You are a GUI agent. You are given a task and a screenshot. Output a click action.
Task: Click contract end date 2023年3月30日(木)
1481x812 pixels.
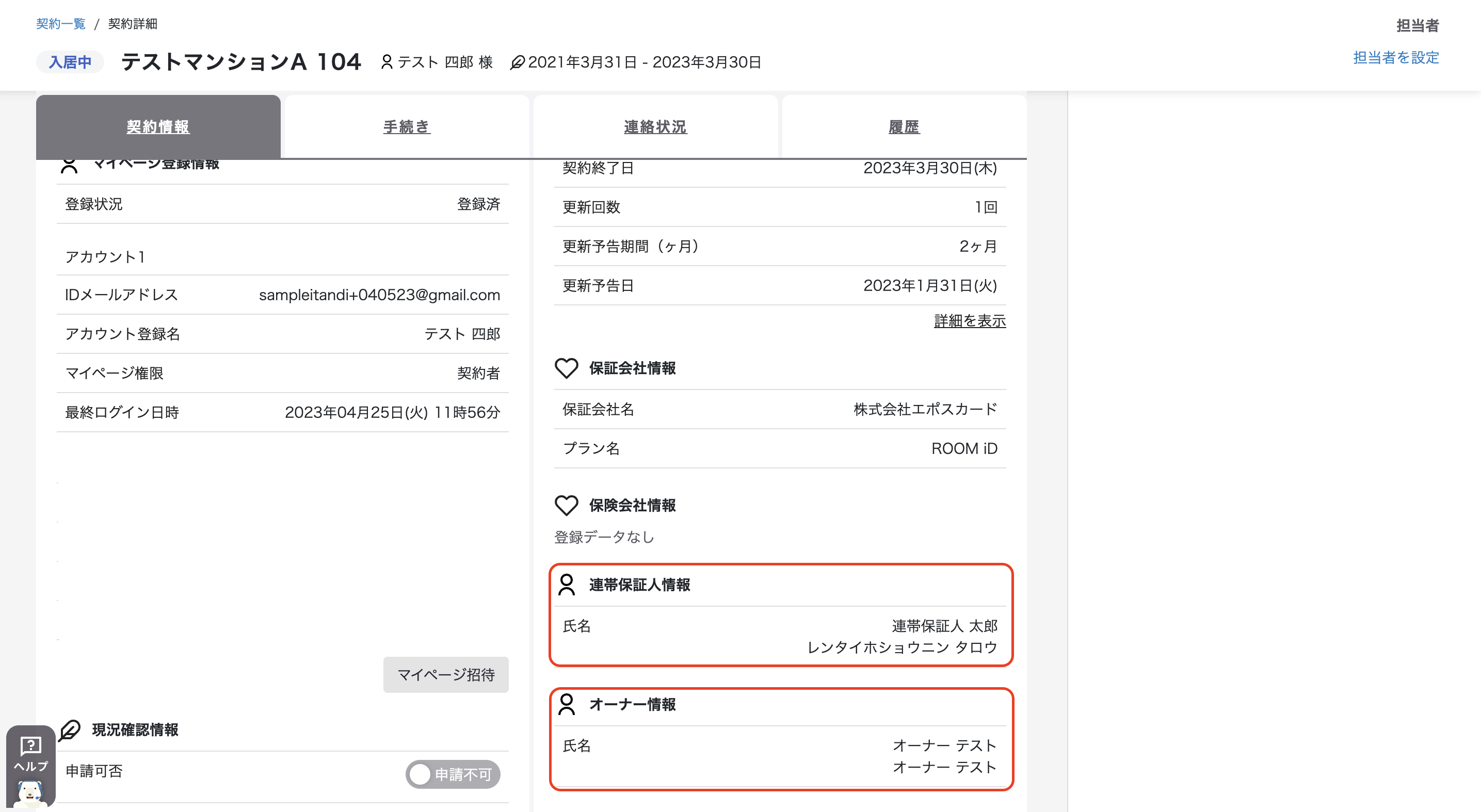(930, 168)
